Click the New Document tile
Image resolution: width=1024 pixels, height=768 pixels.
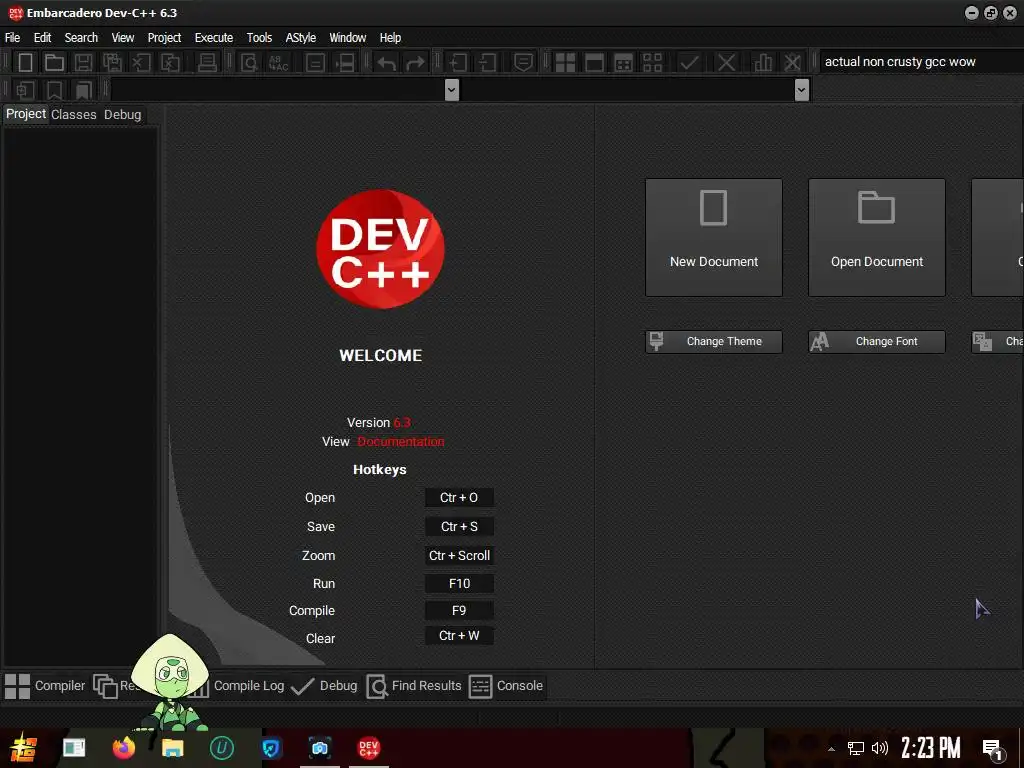[714, 238]
